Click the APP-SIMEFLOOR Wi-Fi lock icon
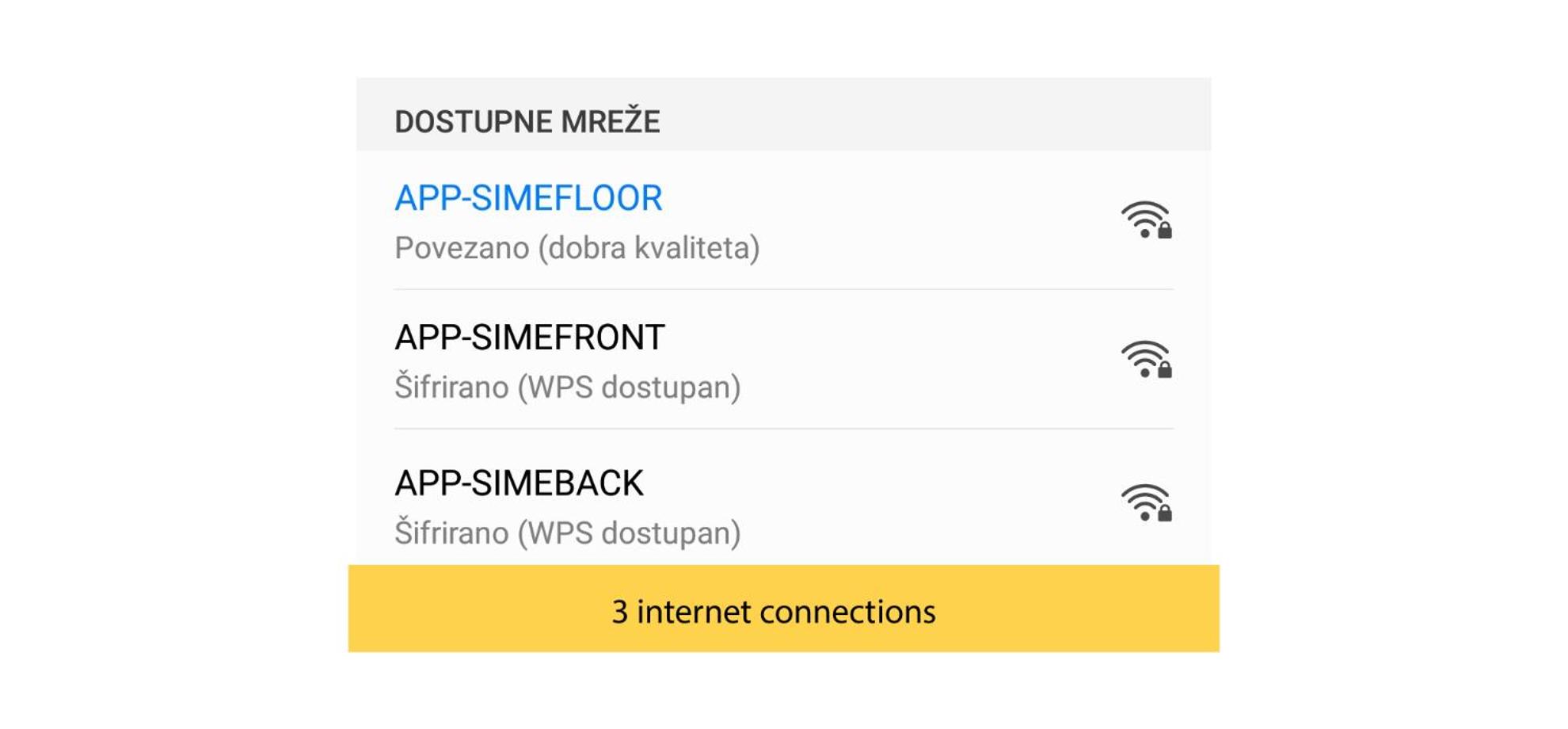The height and width of the screenshot is (729, 1568). 1164,230
